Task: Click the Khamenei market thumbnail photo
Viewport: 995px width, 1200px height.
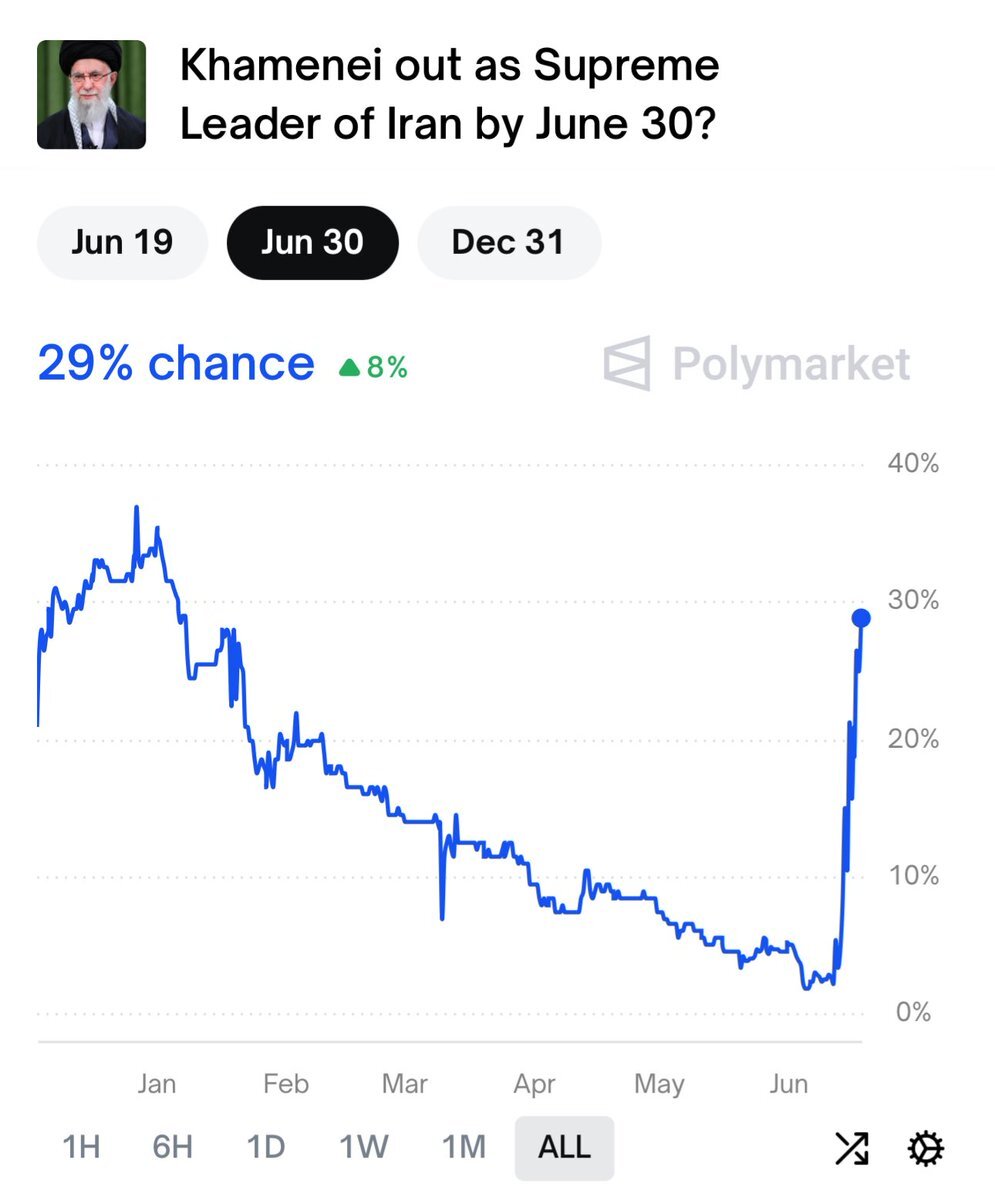Action: click(x=91, y=95)
